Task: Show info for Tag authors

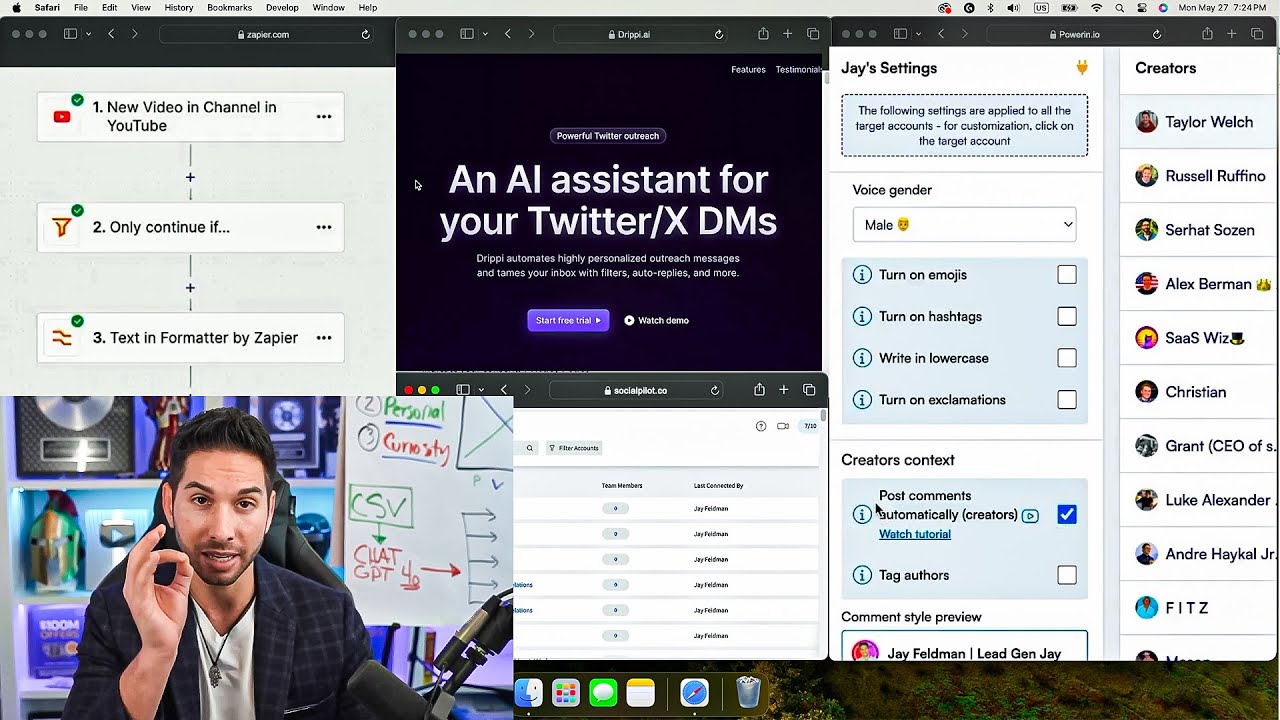Action: [862, 575]
